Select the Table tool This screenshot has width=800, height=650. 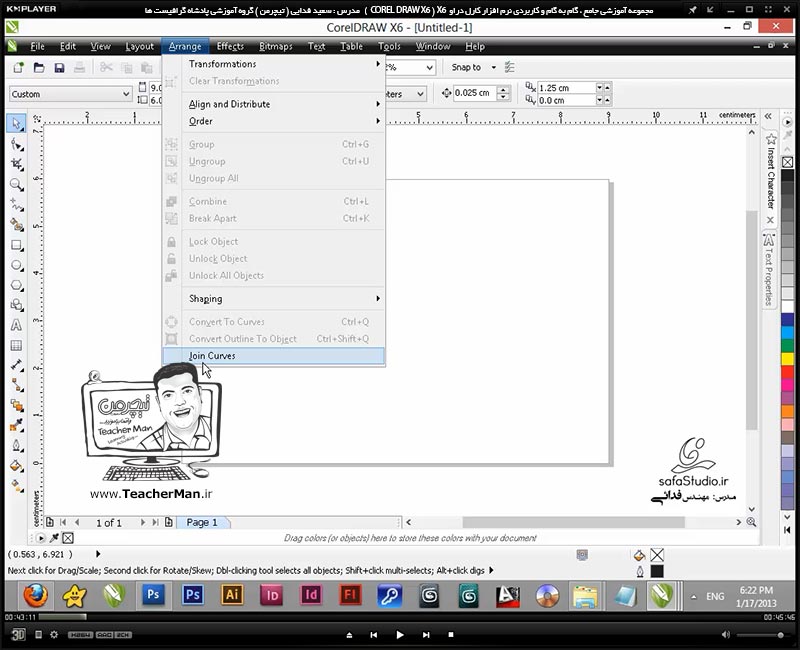coord(17,345)
